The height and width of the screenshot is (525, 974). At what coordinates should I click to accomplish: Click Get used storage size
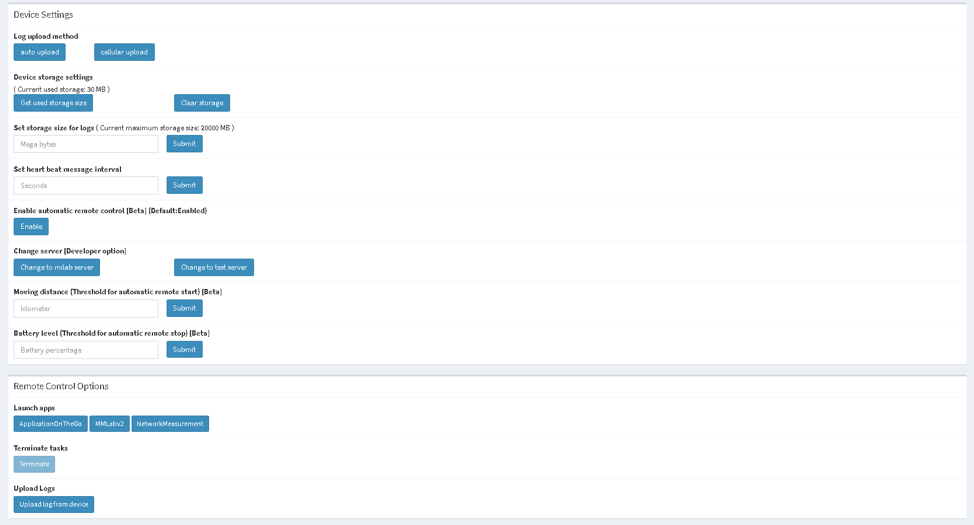53,103
